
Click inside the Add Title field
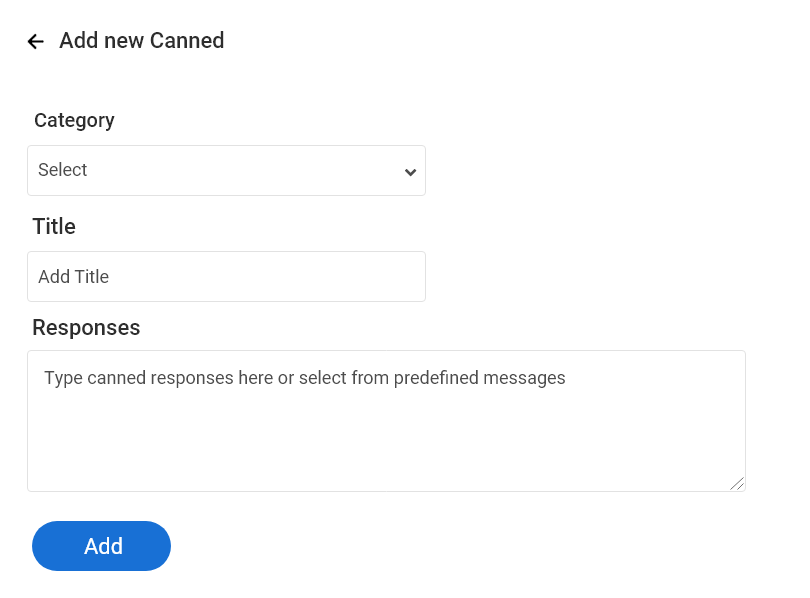tap(226, 276)
